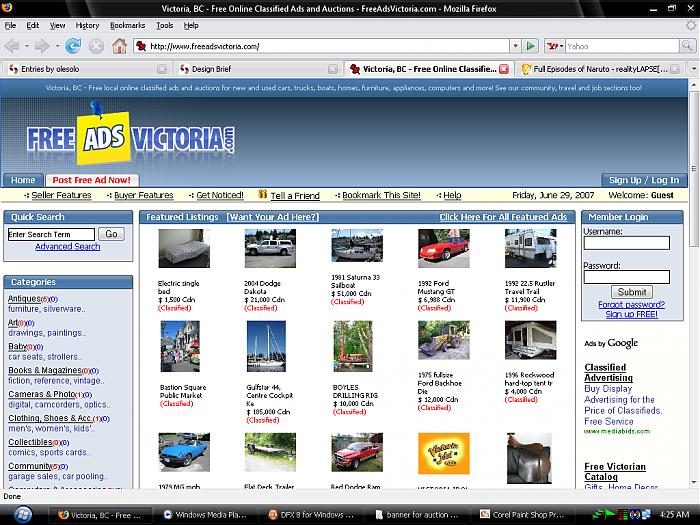Viewport: 700px width, 525px height.
Task: Focus the Password input field
Action: [626, 277]
